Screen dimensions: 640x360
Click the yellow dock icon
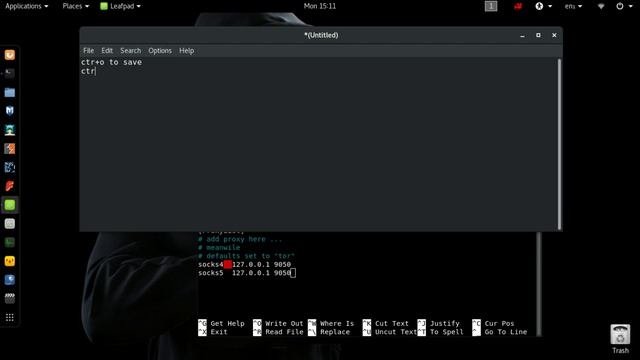pos(10,261)
